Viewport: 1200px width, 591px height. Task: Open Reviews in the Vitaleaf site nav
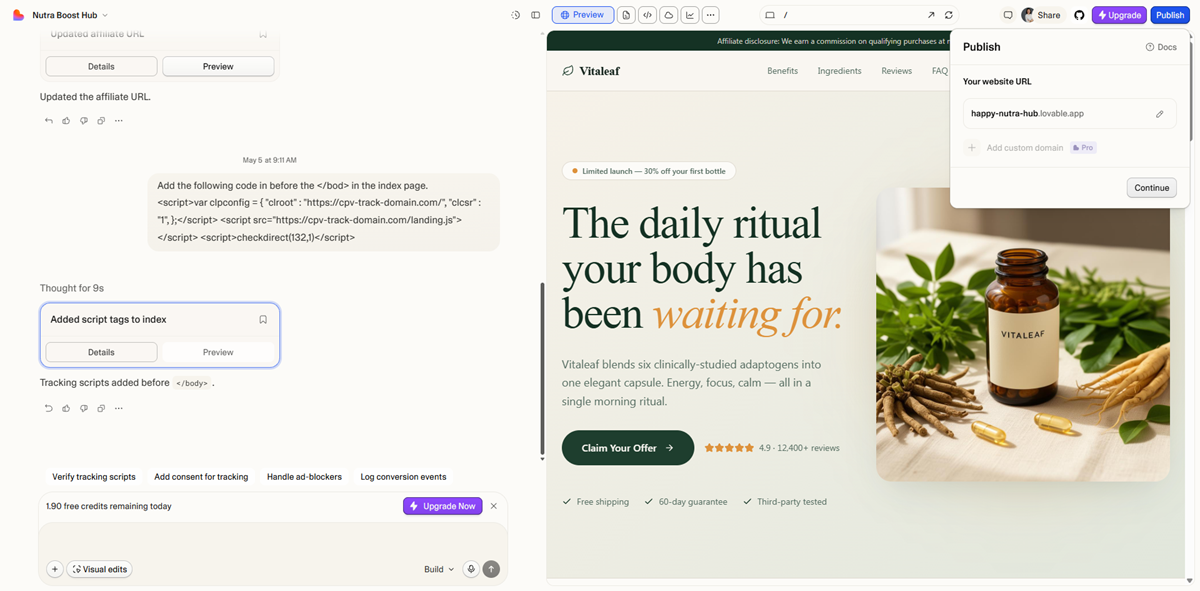[x=896, y=71]
